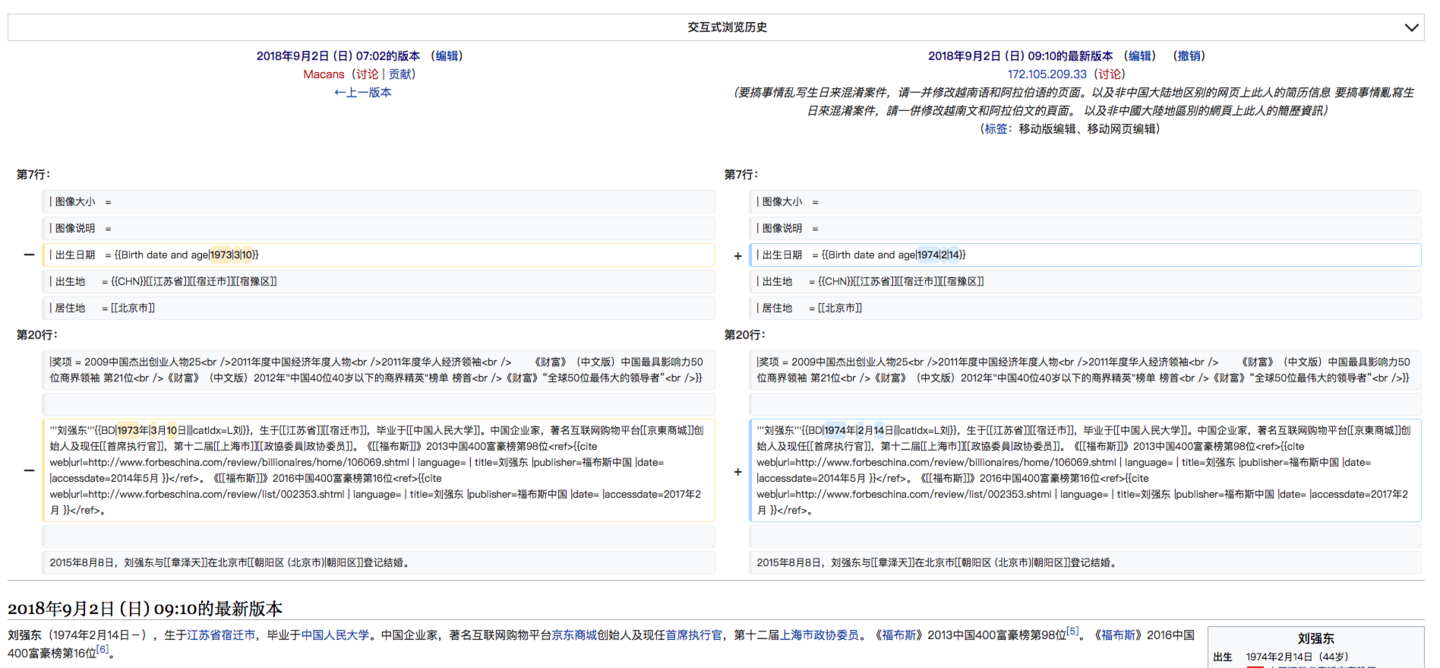Image resolution: width=1440 pixels, height=668 pixels.
Task: Click 刘强东 infobox title
Action: coord(1315,638)
